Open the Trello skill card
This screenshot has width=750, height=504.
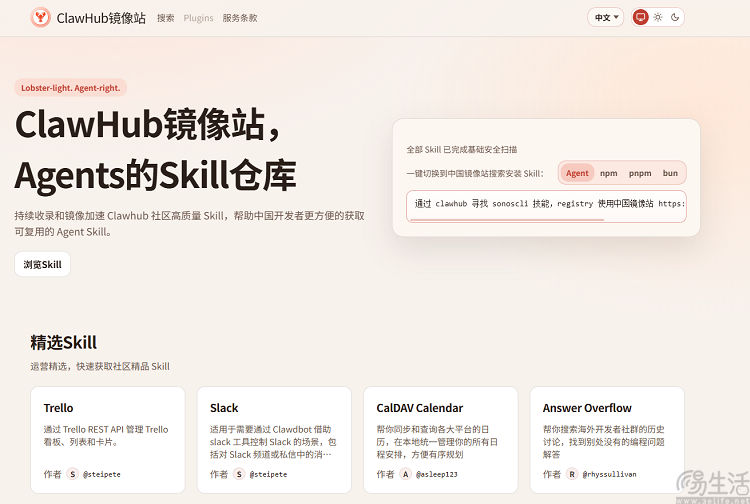coord(108,440)
